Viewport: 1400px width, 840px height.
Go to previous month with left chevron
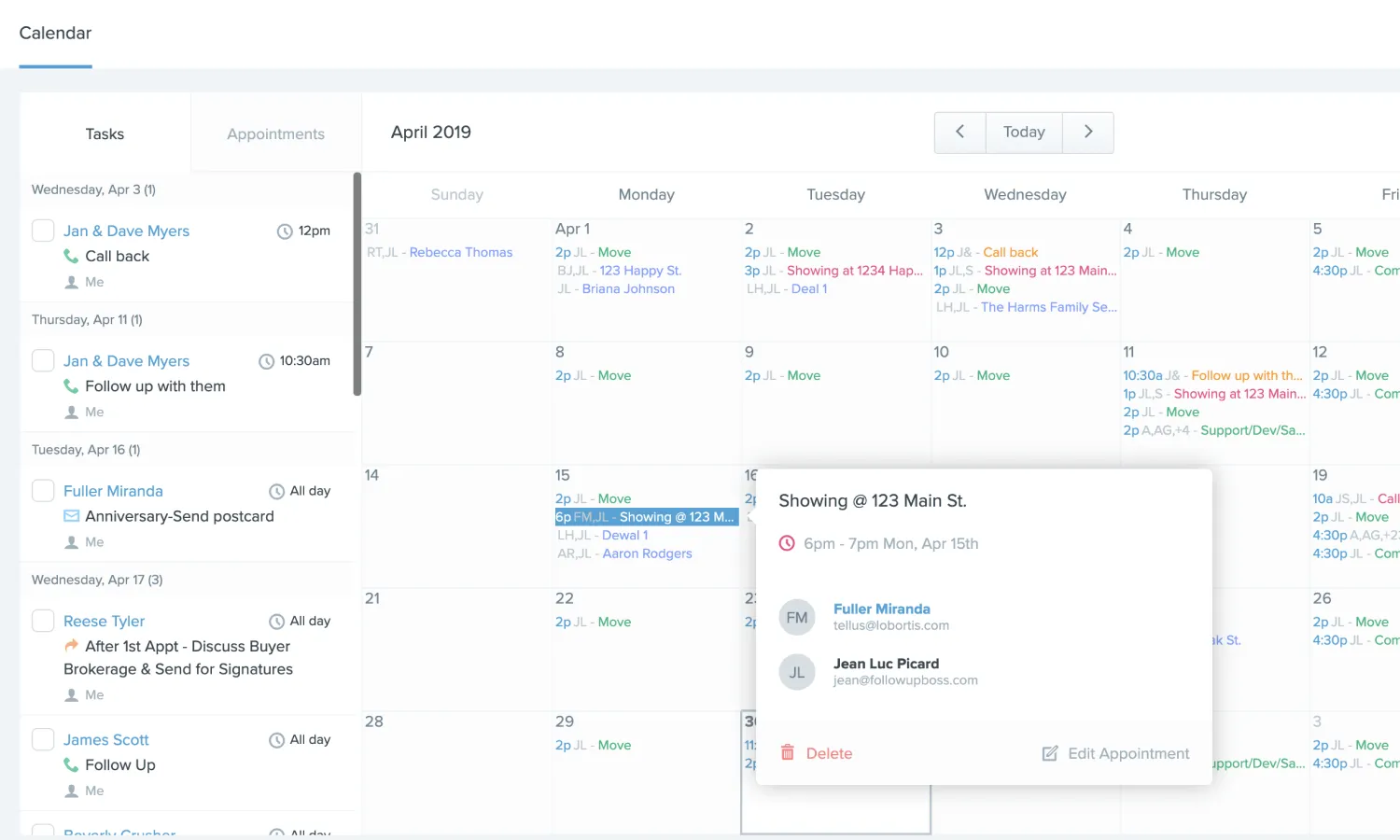tap(959, 133)
